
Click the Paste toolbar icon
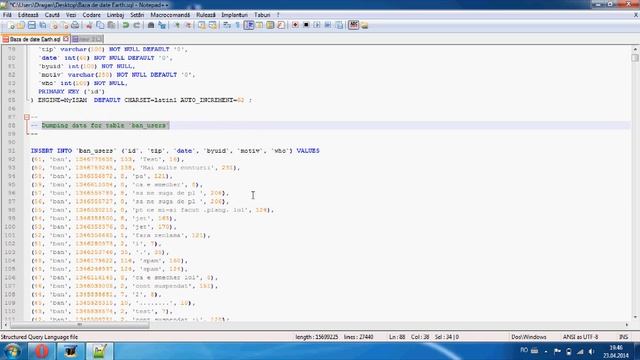click(111, 25)
